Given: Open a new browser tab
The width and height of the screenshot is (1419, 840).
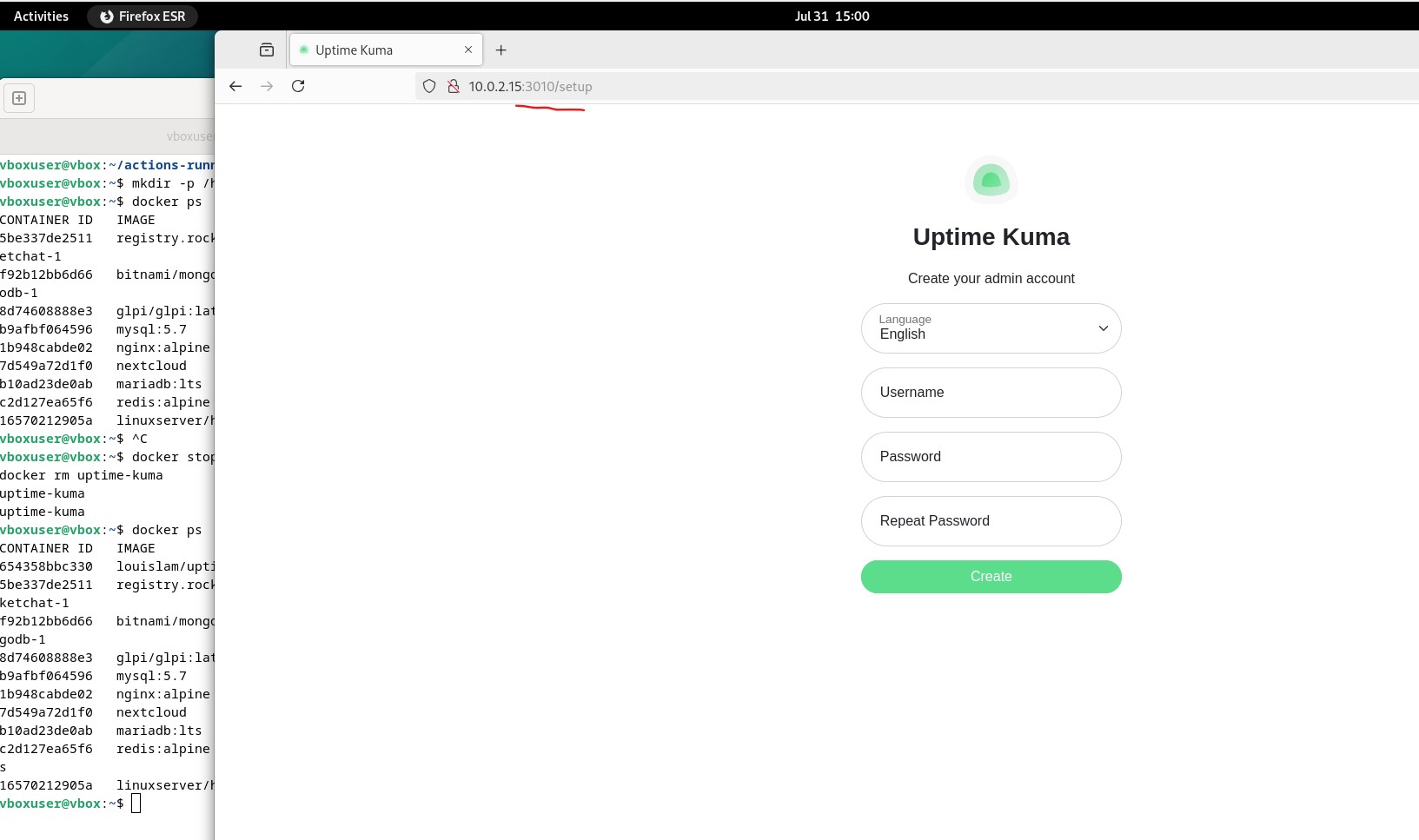Looking at the screenshot, I should pyautogui.click(x=501, y=50).
